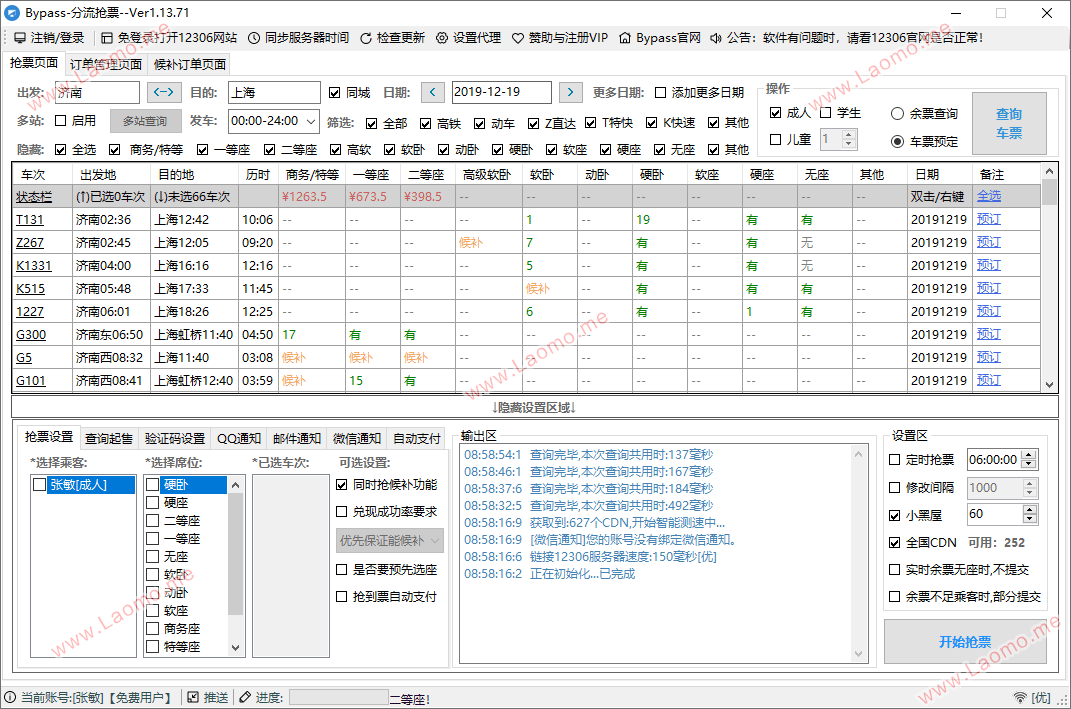Toggle the 高铁 filter checkbox
This screenshot has height=709, width=1071.
click(426, 124)
